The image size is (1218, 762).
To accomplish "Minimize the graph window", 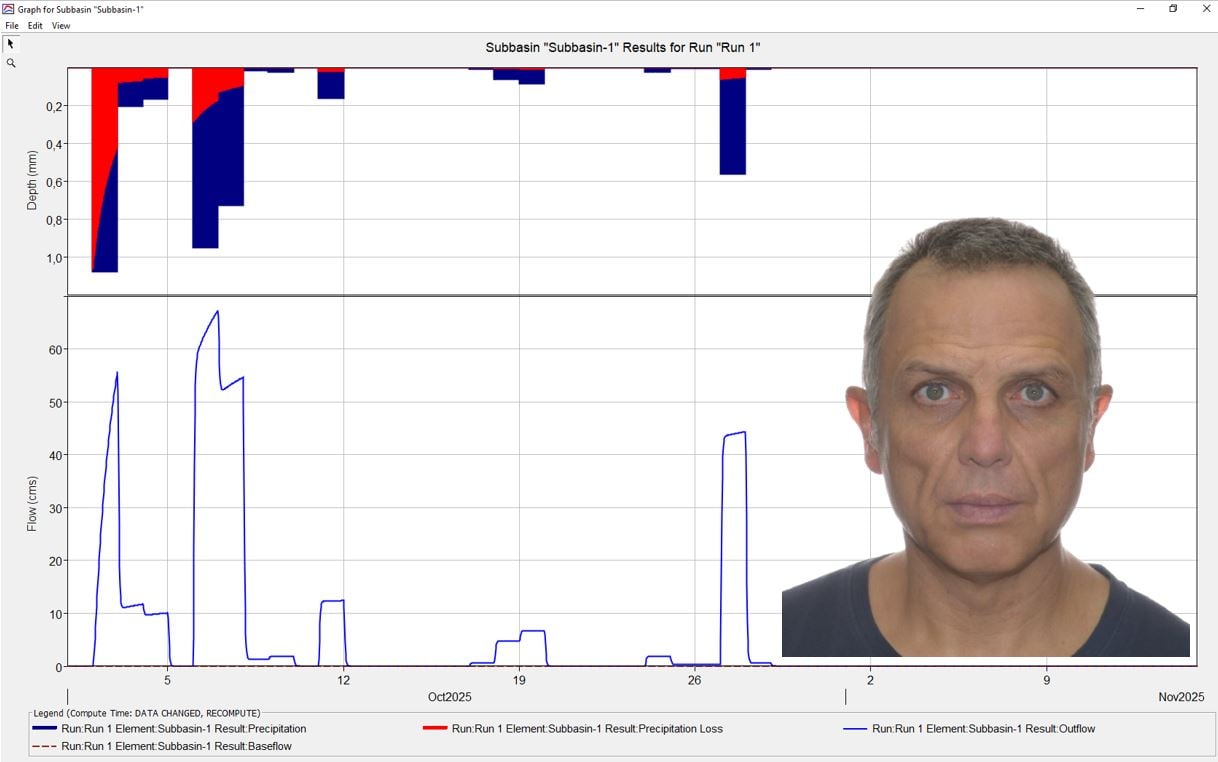I will pyautogui.click(x=1141, y=9).
